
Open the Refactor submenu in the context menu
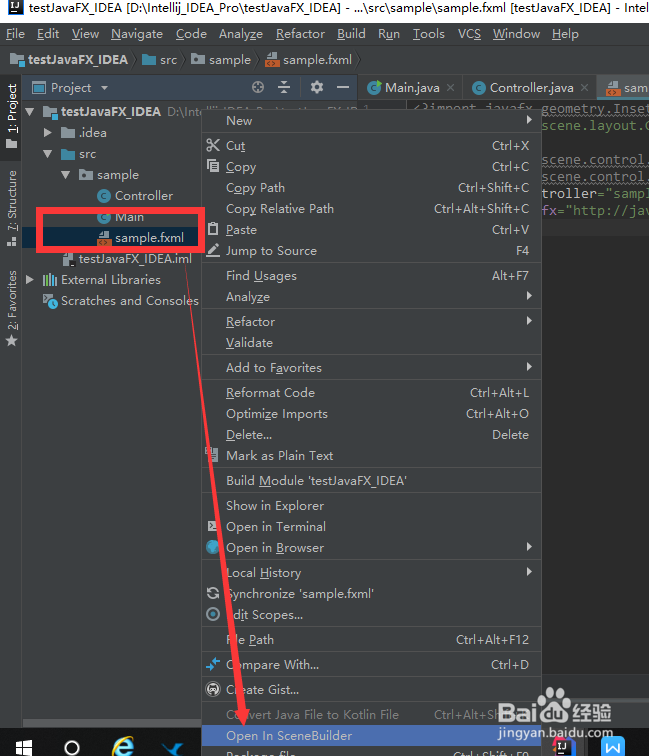tap(371, 322)
